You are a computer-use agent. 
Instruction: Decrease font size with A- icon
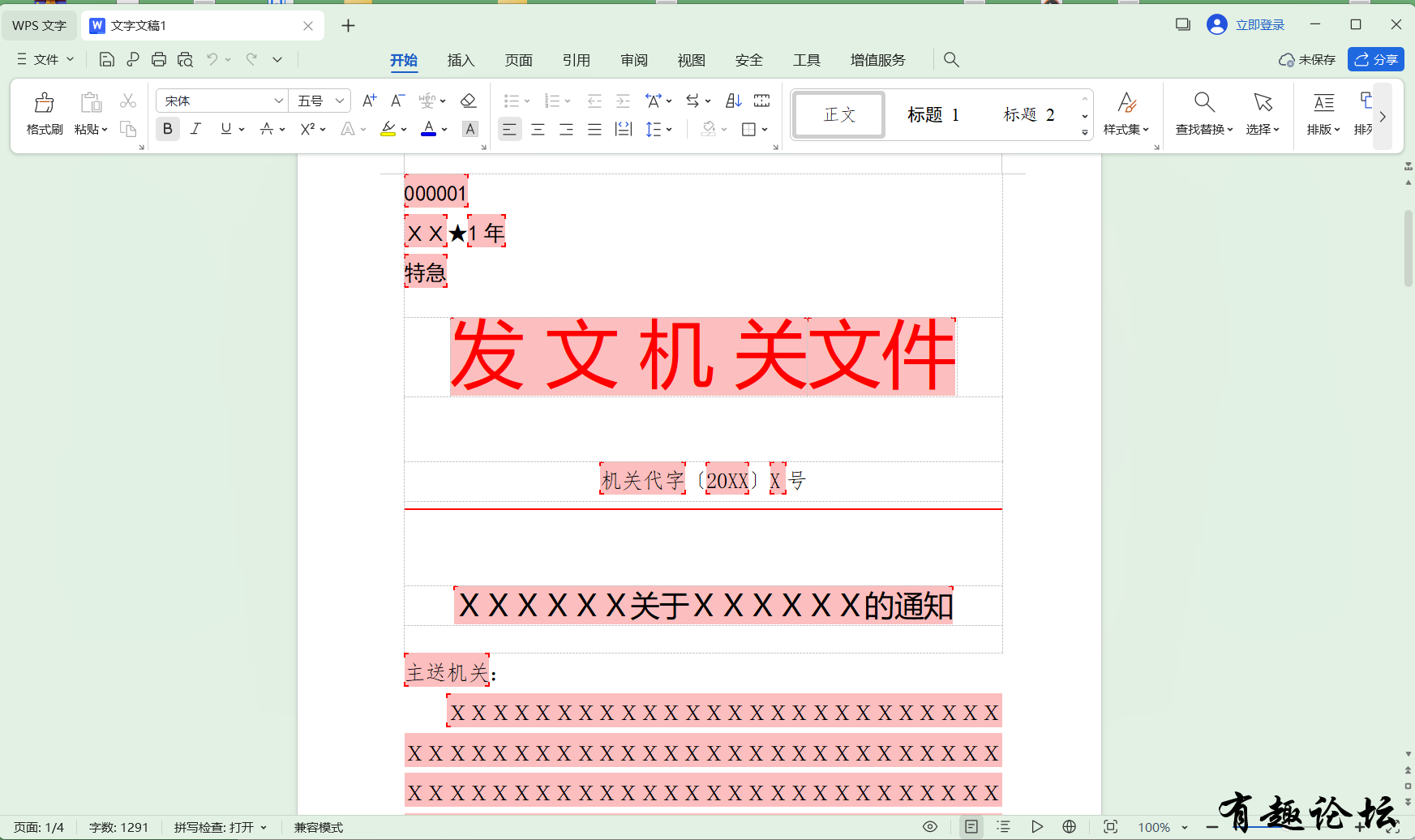[397, 101]
